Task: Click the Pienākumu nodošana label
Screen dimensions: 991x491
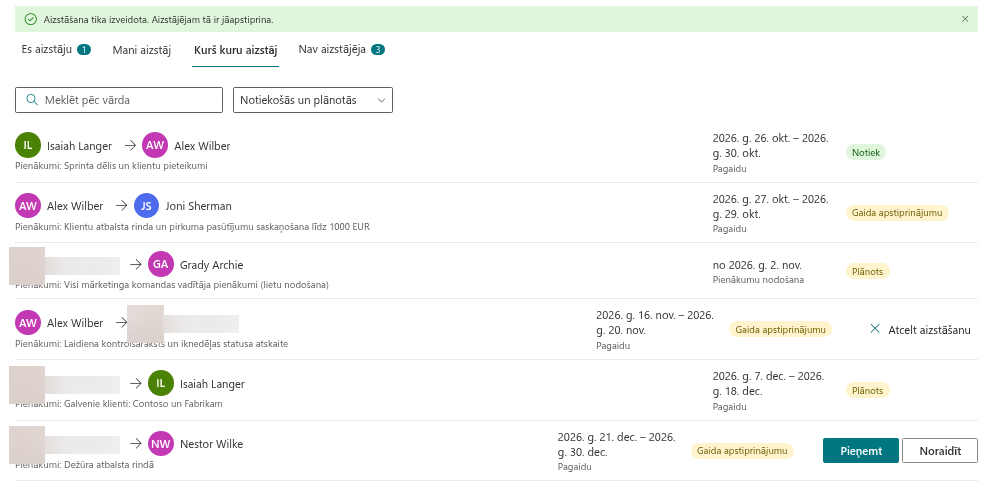Action: tap(758, 279)
